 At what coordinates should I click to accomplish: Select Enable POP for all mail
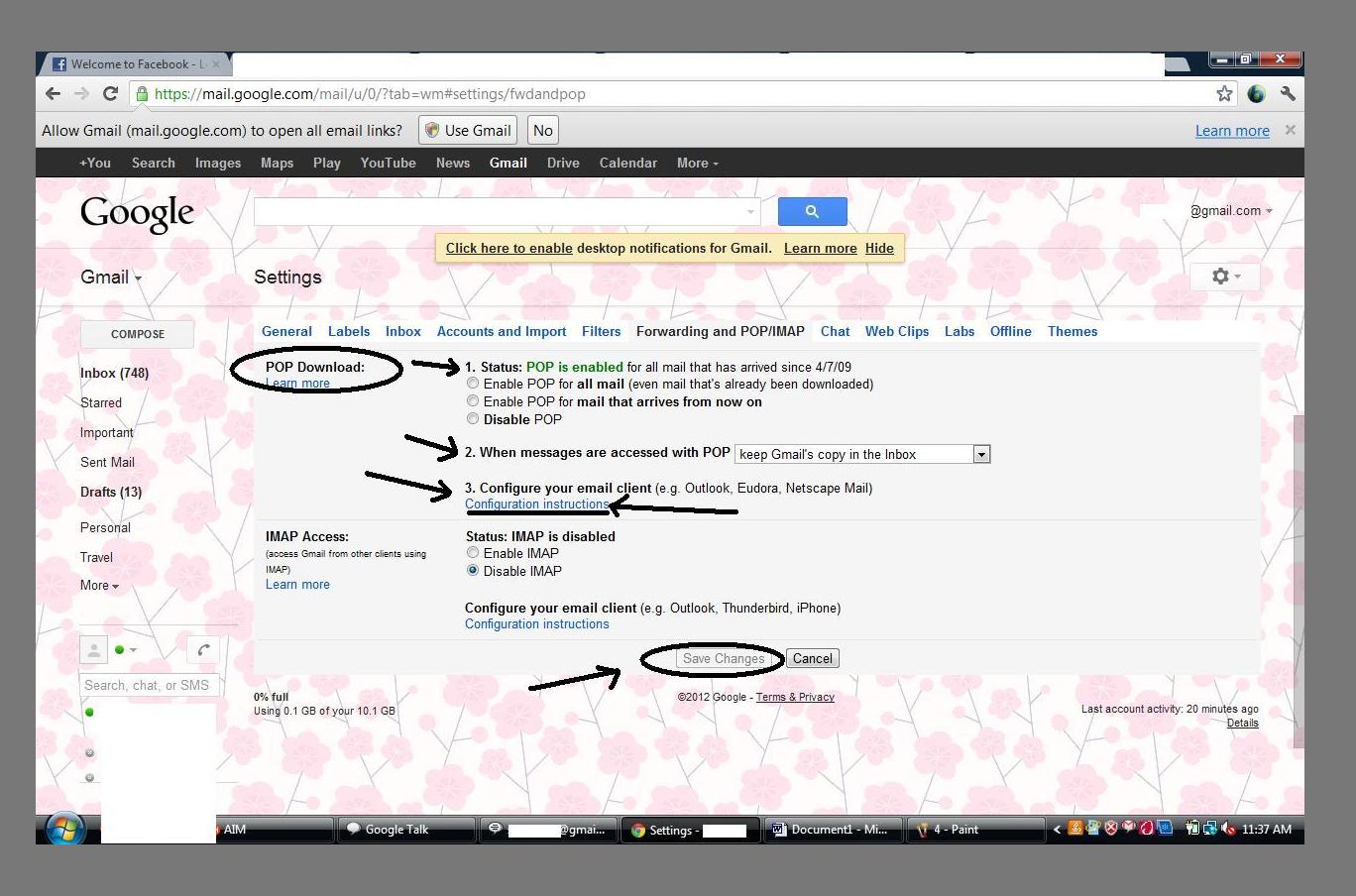[473, 384]
